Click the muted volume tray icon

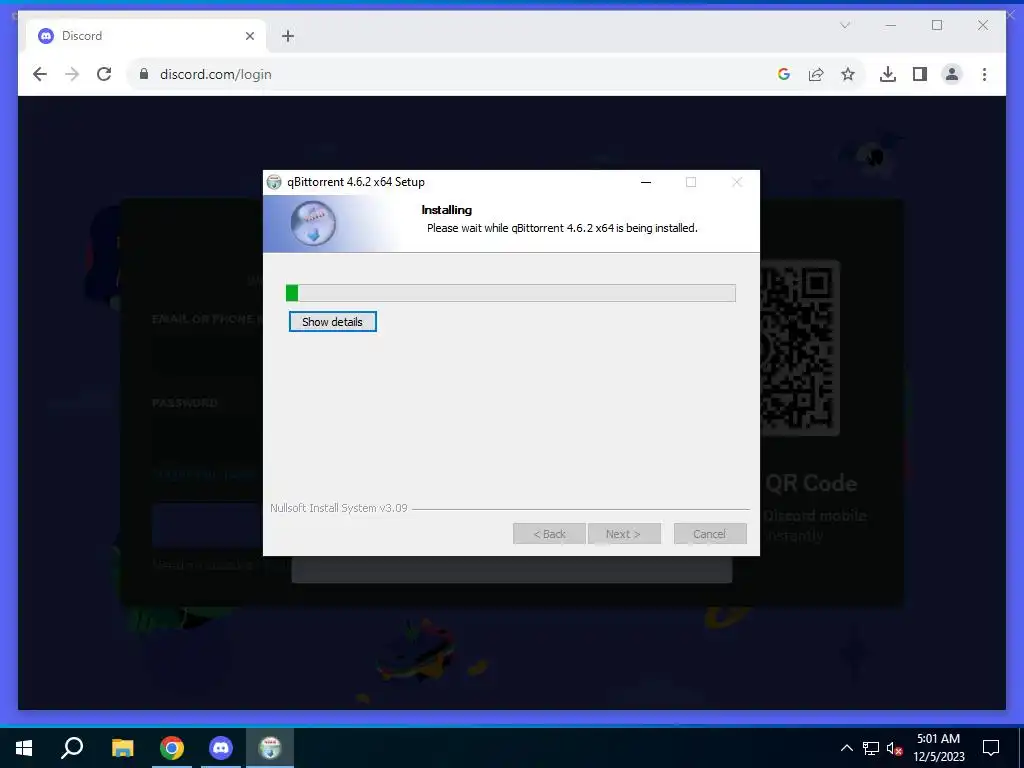894,748
